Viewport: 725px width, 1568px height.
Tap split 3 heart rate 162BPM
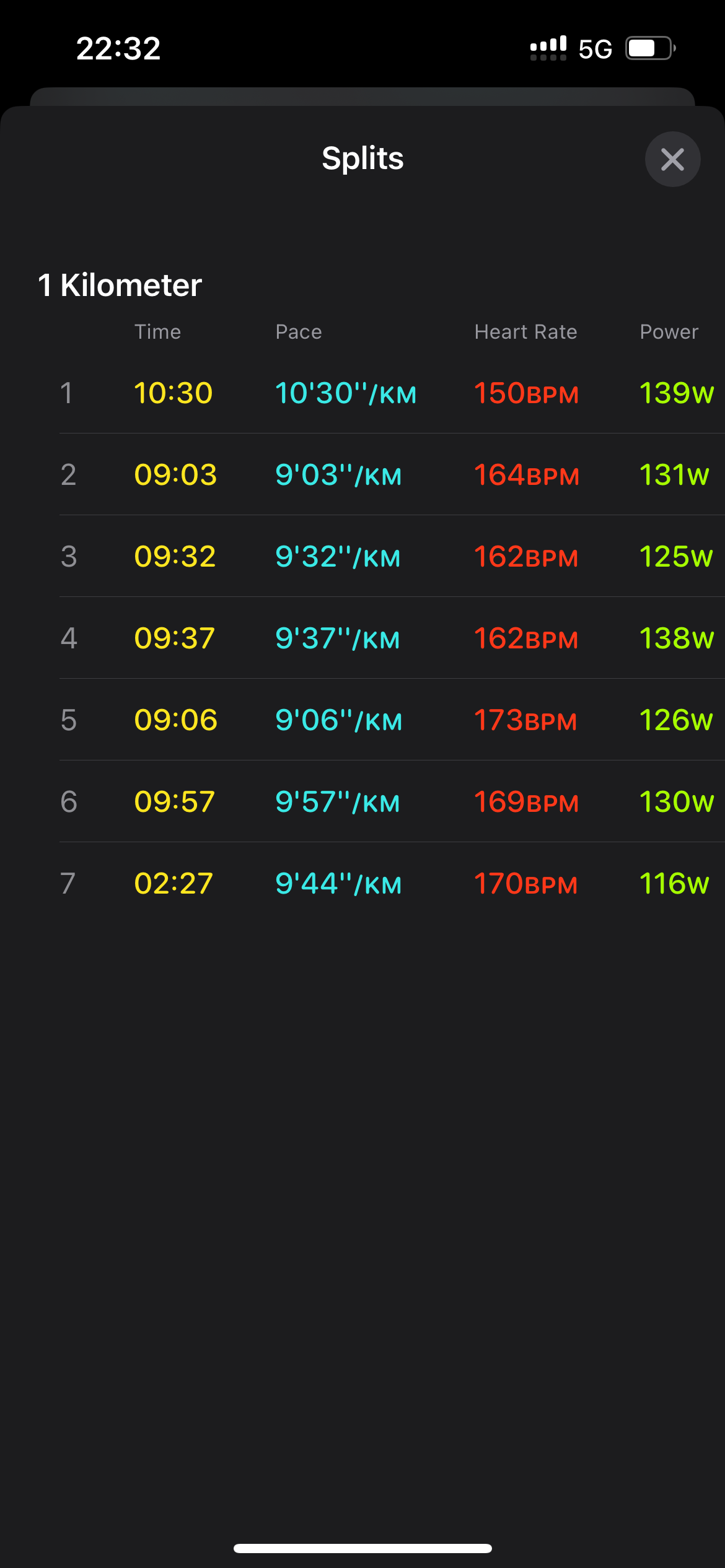click(526, 557)
